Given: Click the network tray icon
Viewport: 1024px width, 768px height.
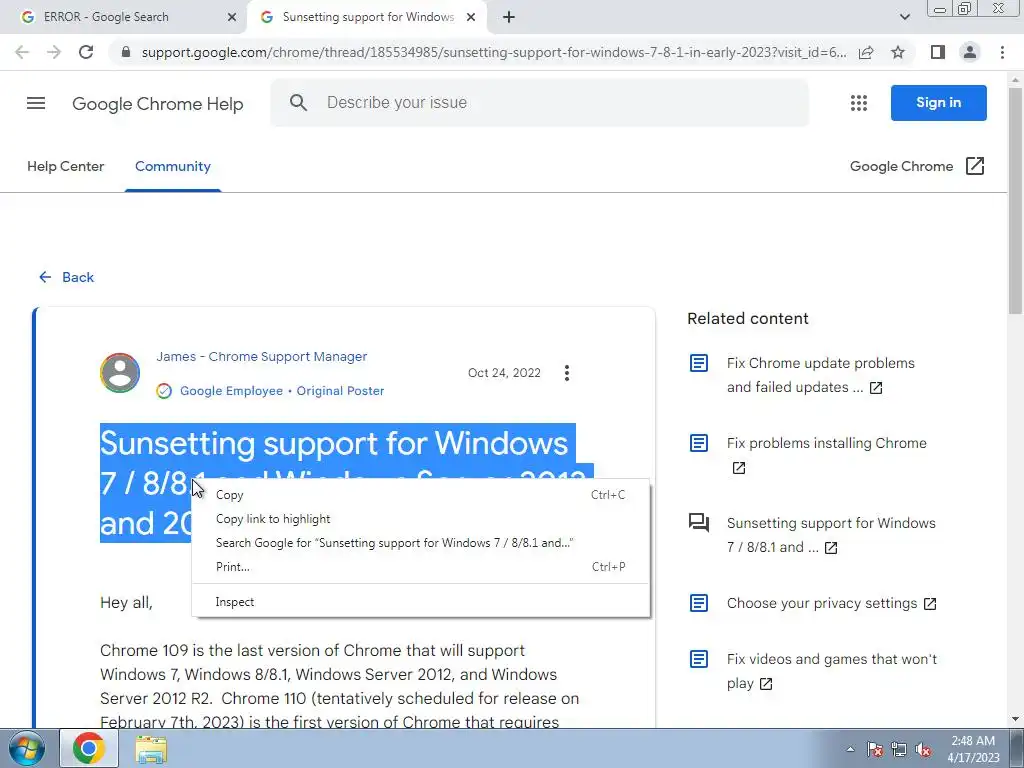Looking at the screenshot, I should point(899,749).
